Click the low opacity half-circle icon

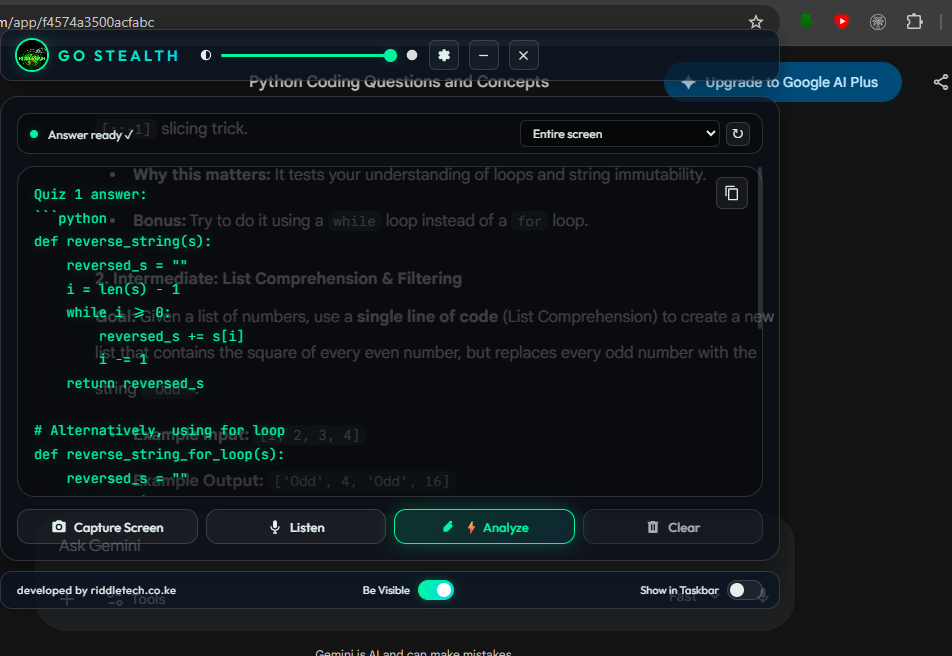(x=206, y=55)
